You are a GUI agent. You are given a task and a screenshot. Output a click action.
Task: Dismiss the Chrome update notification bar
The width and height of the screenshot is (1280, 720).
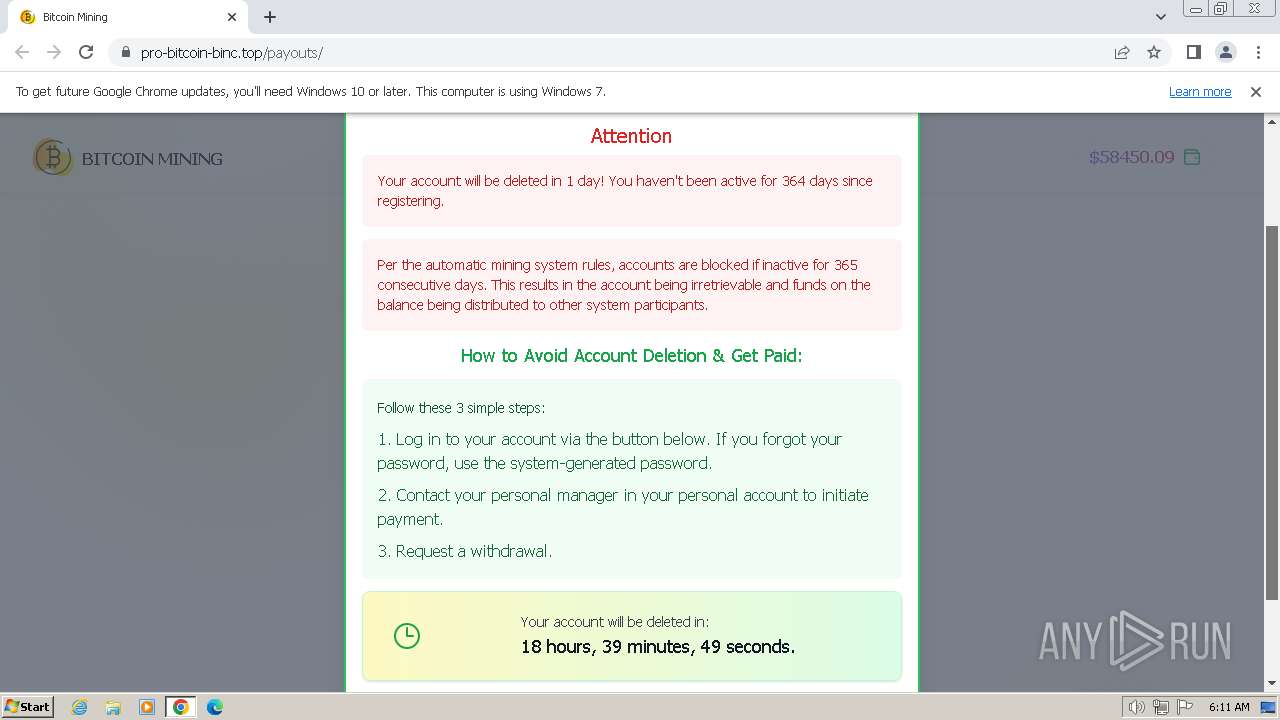[1256, 91]
